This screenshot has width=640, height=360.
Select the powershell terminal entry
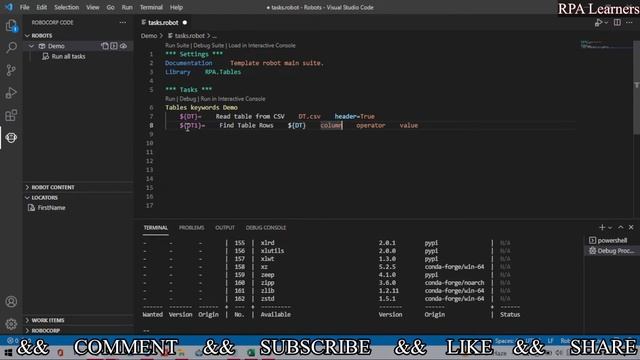click(x=611, y=240)
